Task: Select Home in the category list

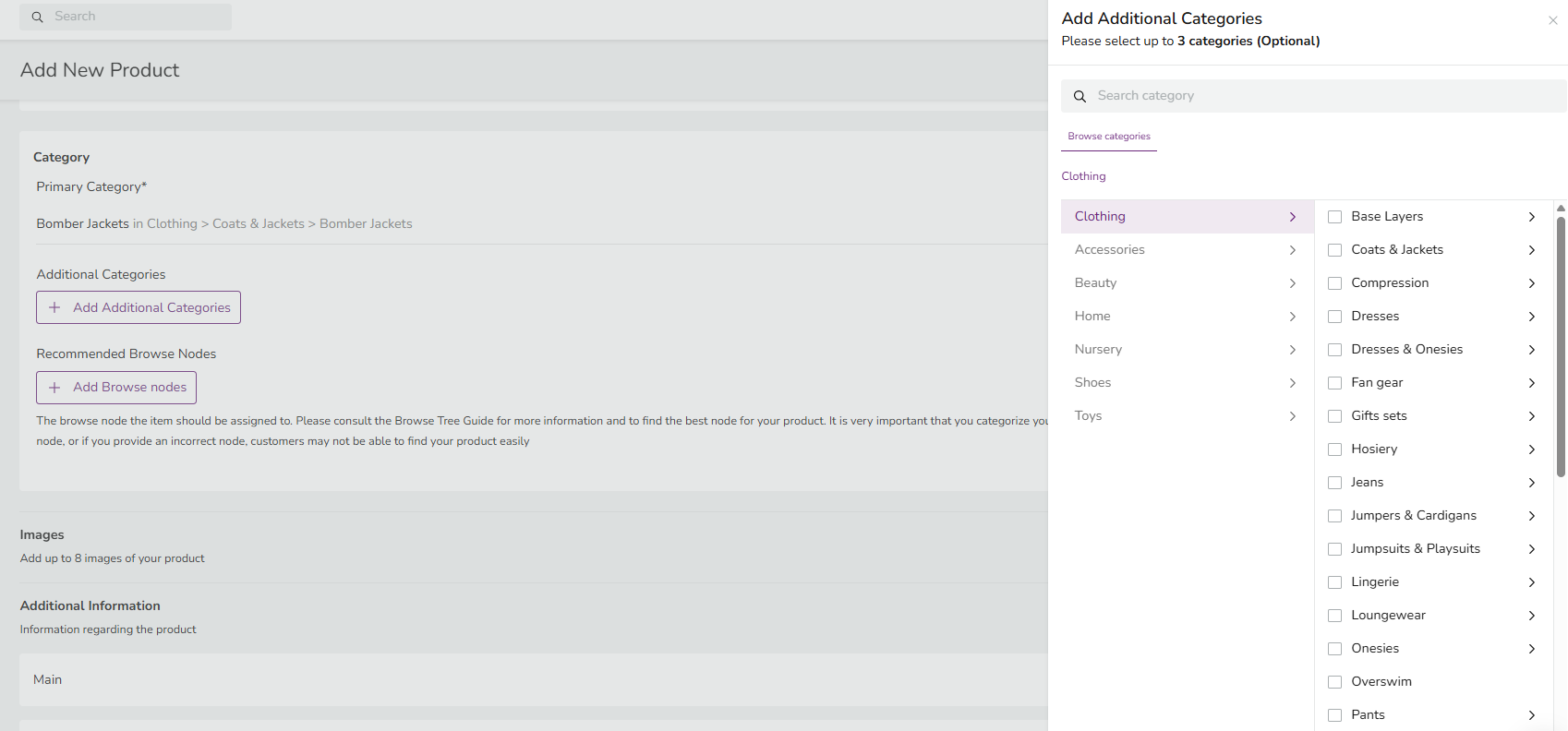Action: coord(1092,317)
